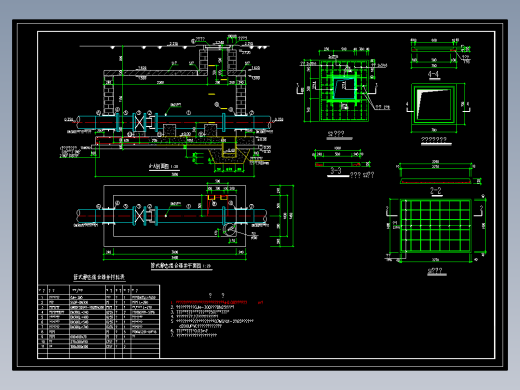Screen dimensions: 520x390
Task: Click the circular sump pit in plan view
Action: [x=229, y=230]
